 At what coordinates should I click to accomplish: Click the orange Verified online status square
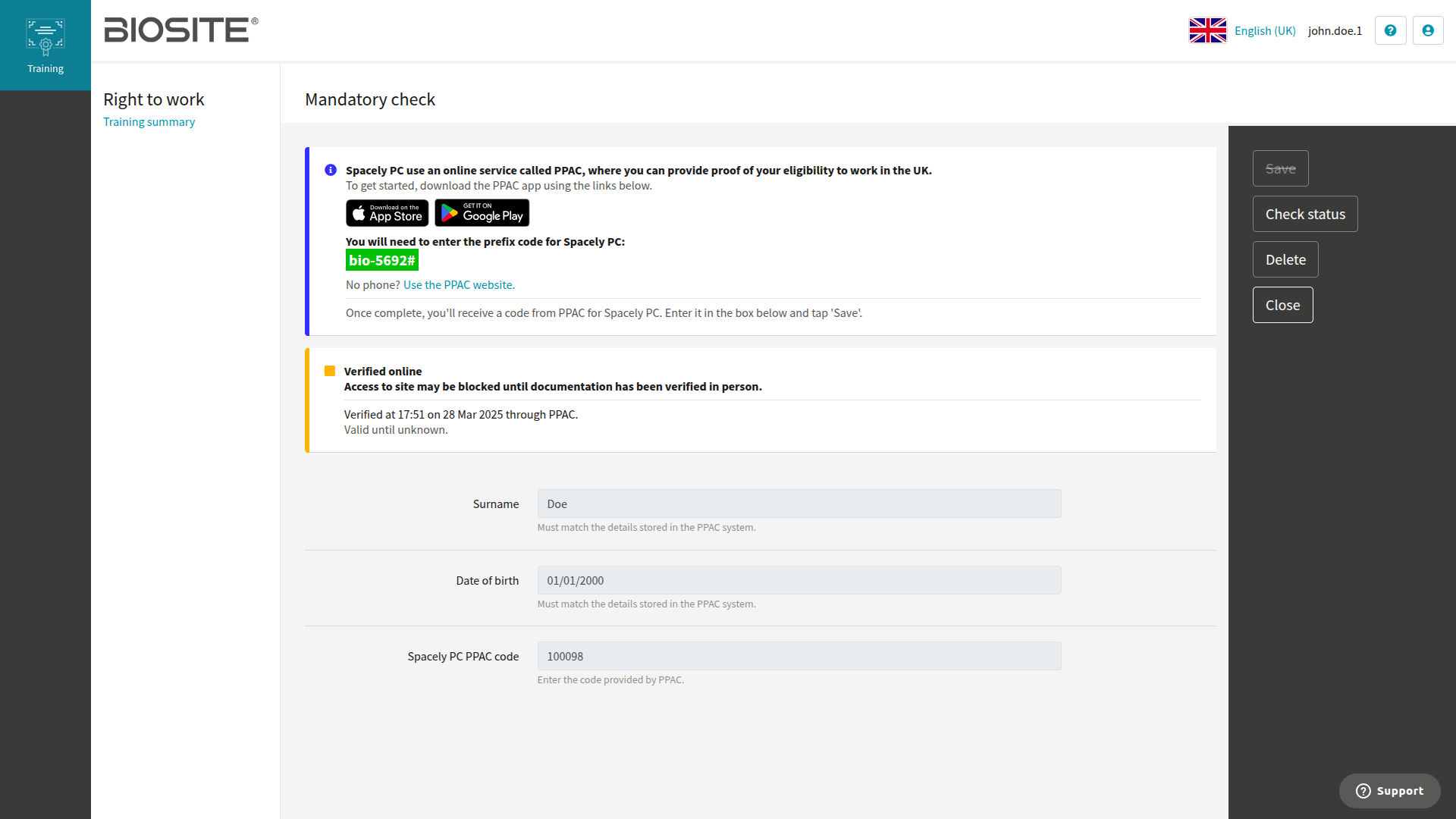(330, 371)
